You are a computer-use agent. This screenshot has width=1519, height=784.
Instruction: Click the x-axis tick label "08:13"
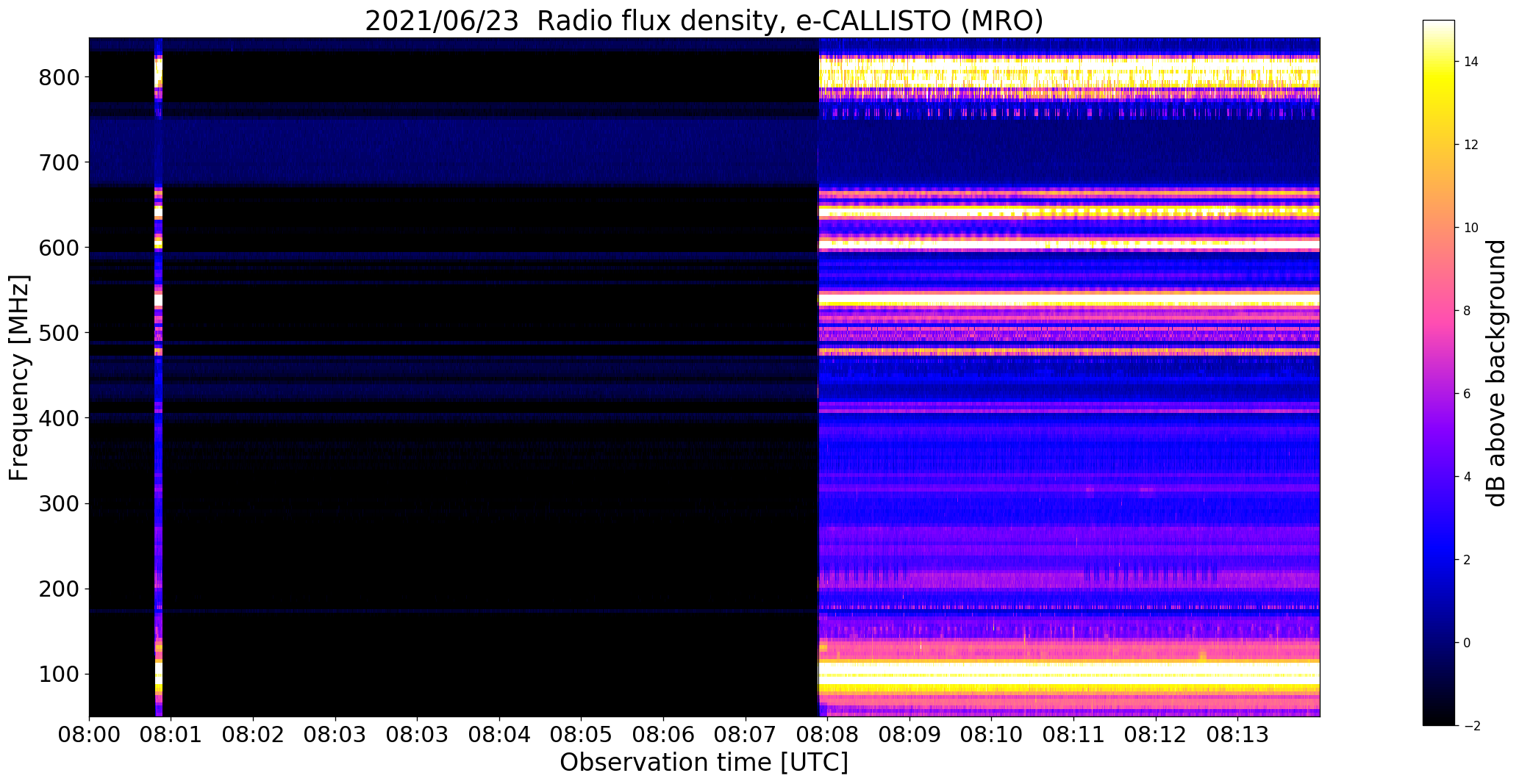pos(1238,734)
